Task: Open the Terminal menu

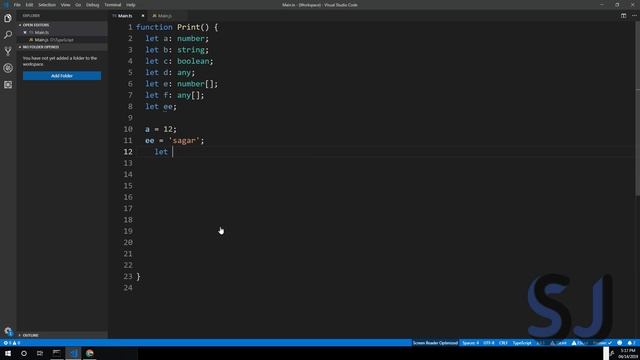Action: (x=113, y=5)
